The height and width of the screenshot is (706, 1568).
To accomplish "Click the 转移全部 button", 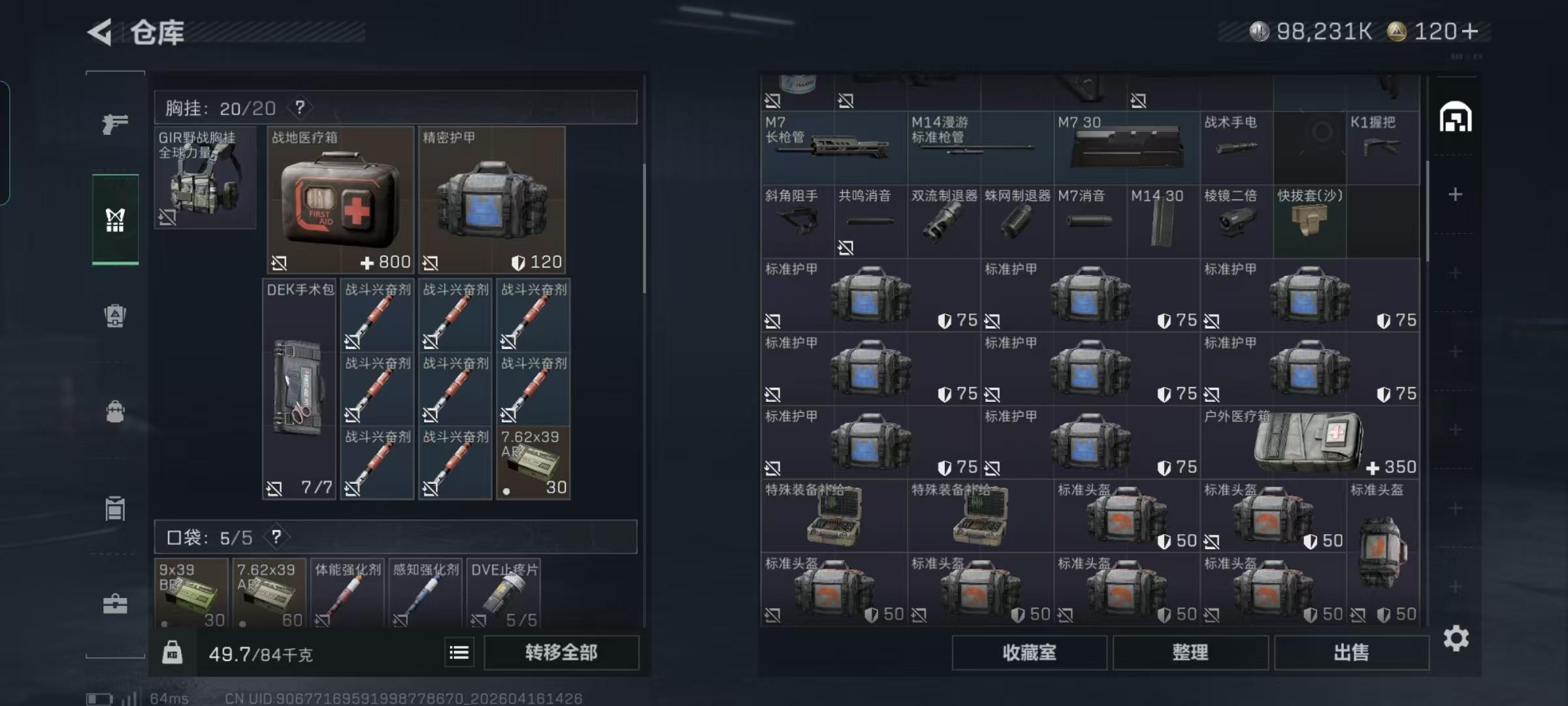I will [561, 652].
